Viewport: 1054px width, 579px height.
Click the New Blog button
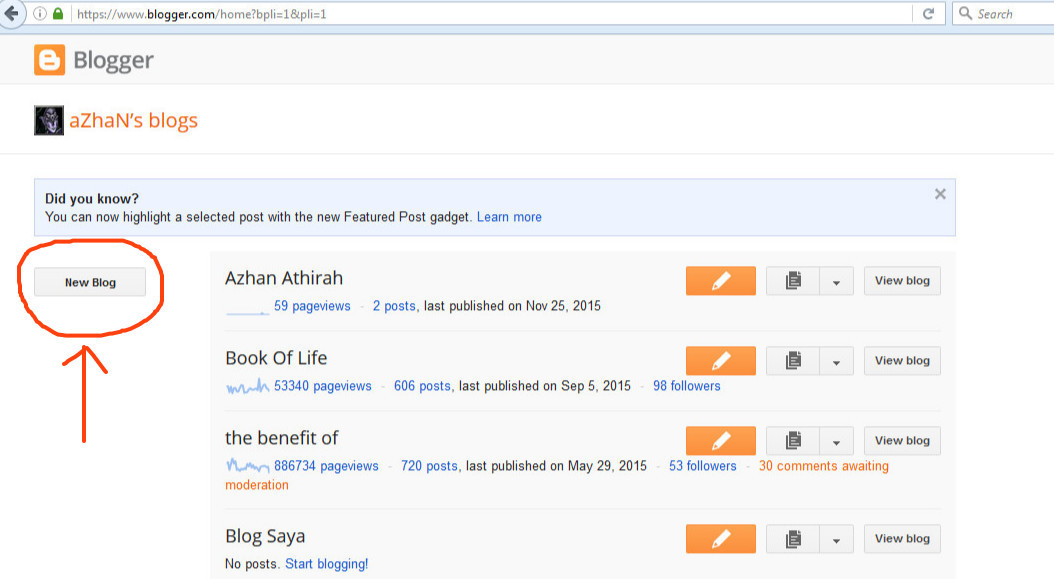coord(90,283)
